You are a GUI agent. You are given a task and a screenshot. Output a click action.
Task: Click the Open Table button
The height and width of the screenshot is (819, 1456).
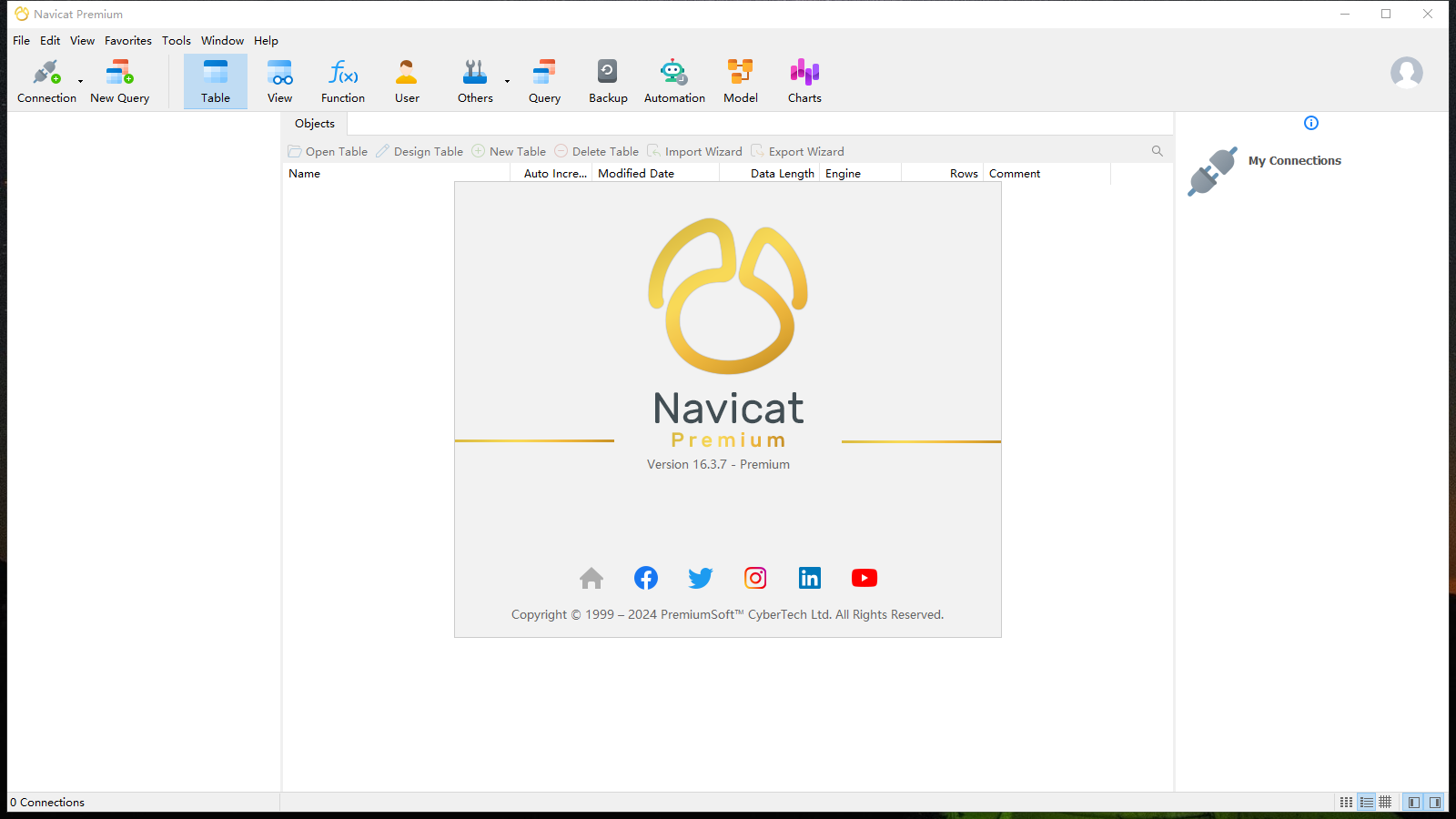[x=328, y=151]
